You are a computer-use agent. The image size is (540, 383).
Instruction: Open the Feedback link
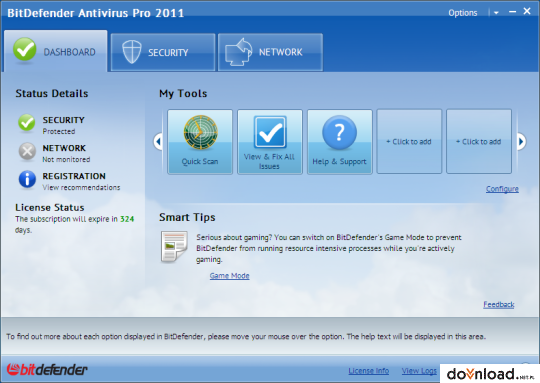(499, 304)
